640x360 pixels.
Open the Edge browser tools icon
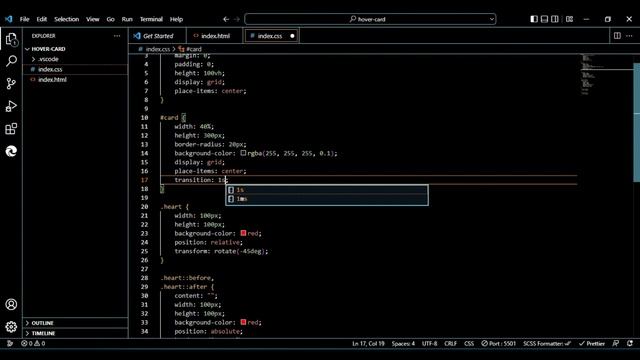[x=11, y=151]
